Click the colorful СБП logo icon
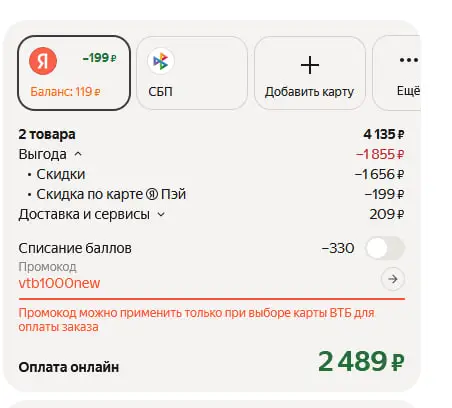The image size is (452, 408). coord(161,61)
